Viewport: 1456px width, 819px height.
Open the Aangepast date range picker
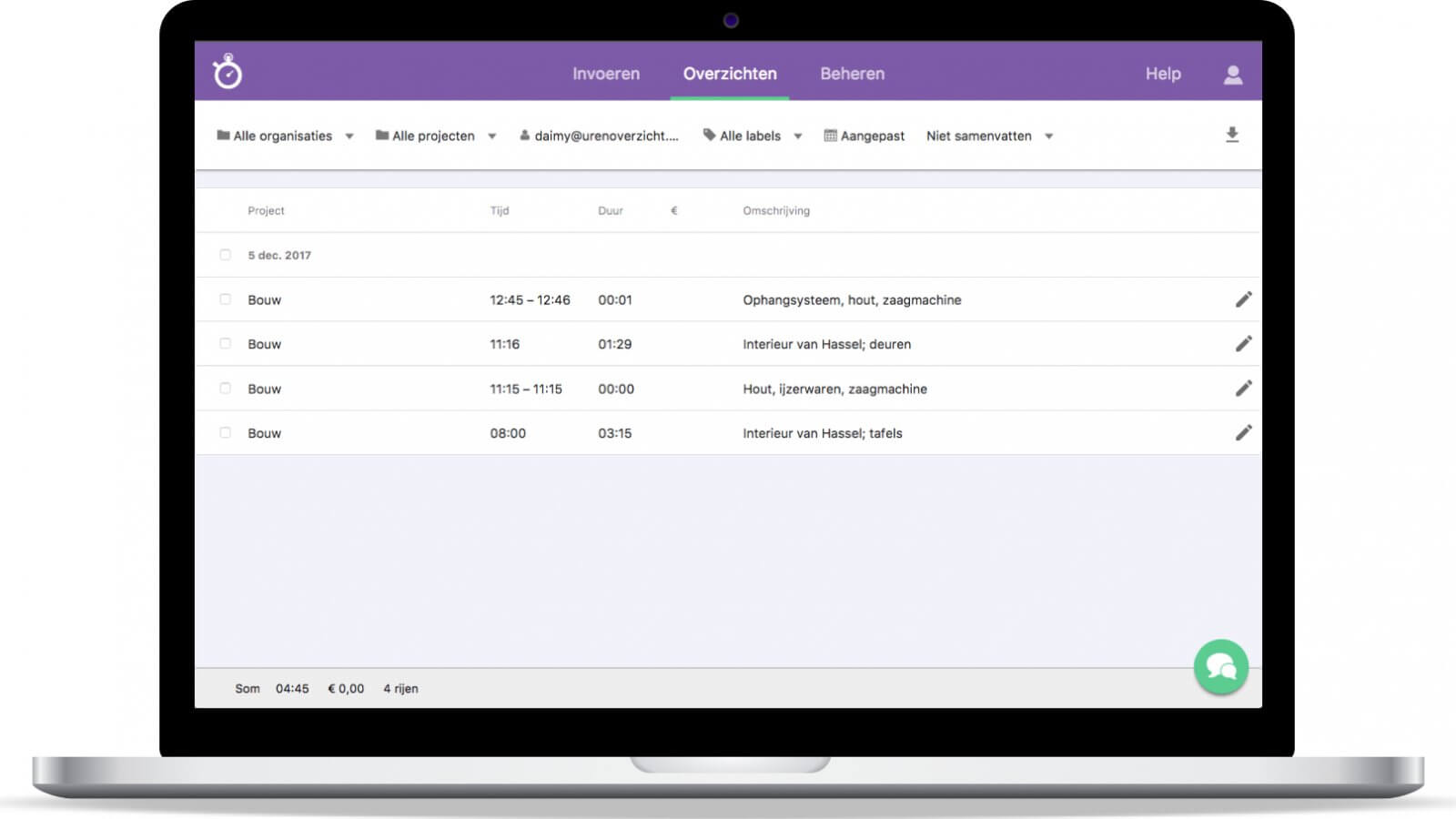864,136
